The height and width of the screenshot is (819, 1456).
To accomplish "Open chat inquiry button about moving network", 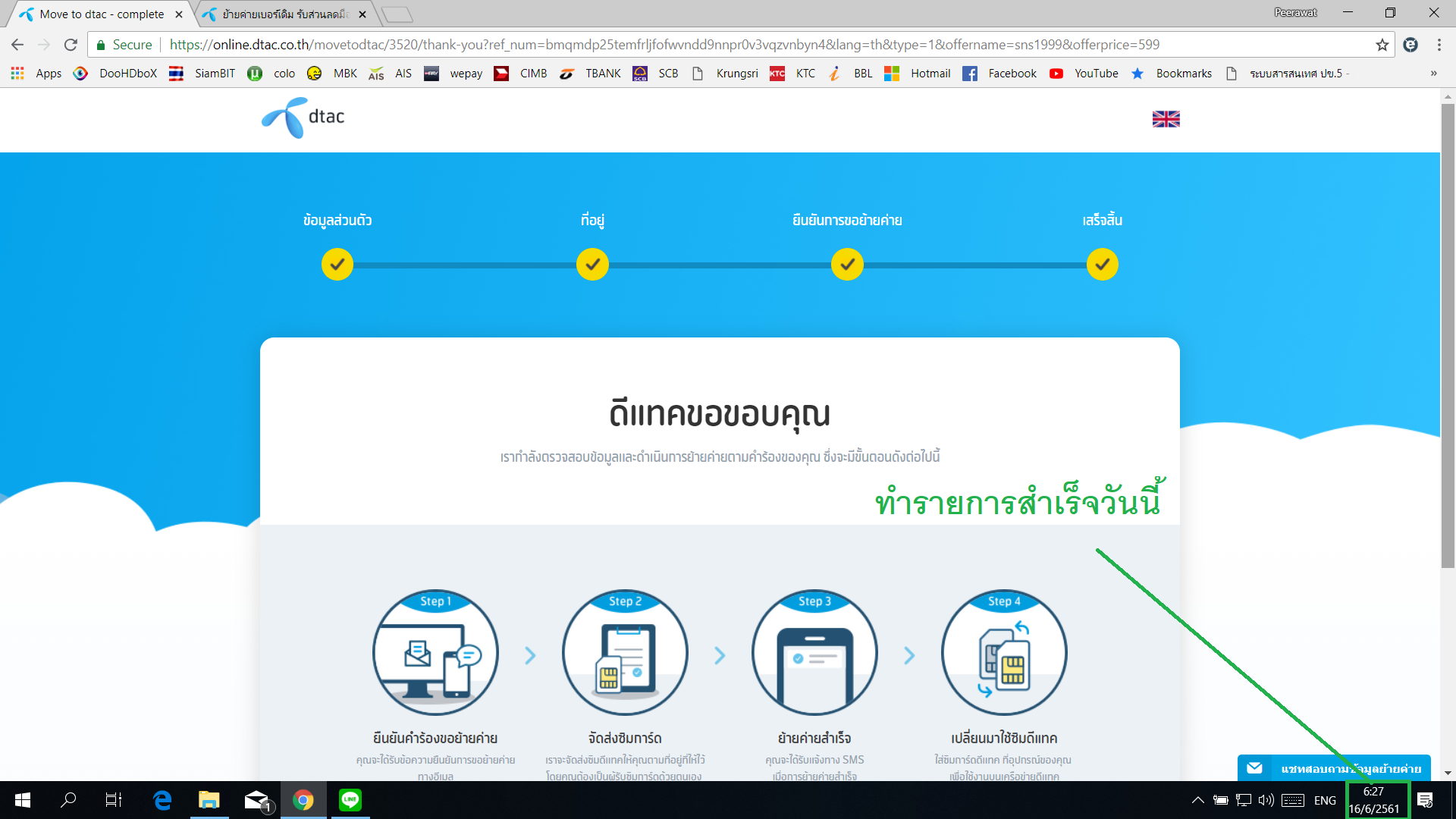I will (x=1334, y=768).
